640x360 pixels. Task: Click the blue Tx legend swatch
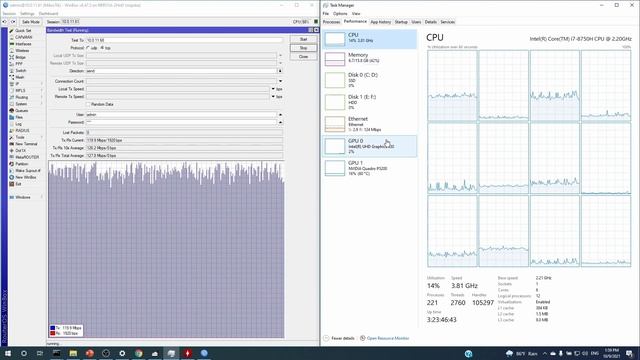point(53,328)
